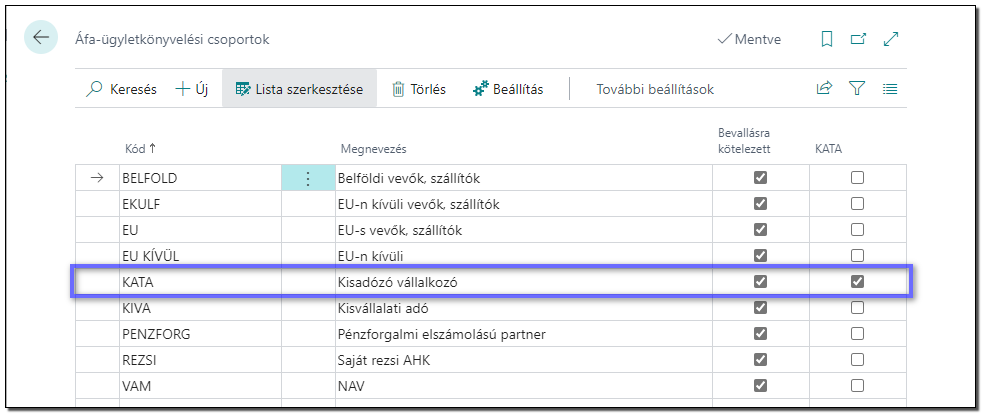Toggle Bevallásra kötelezett in KATA row
982x414 pixels.
pyautogui.click(x=760, y=282)
